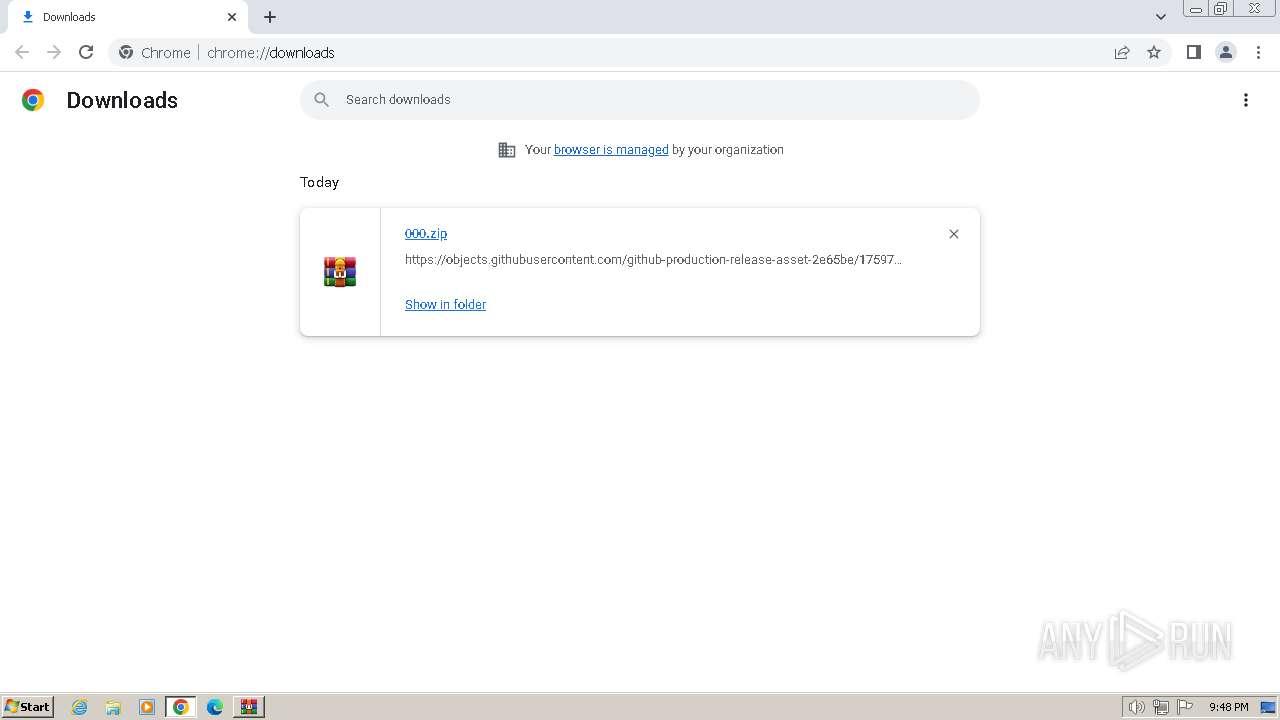Click the Search downloads field

point(640,100)
